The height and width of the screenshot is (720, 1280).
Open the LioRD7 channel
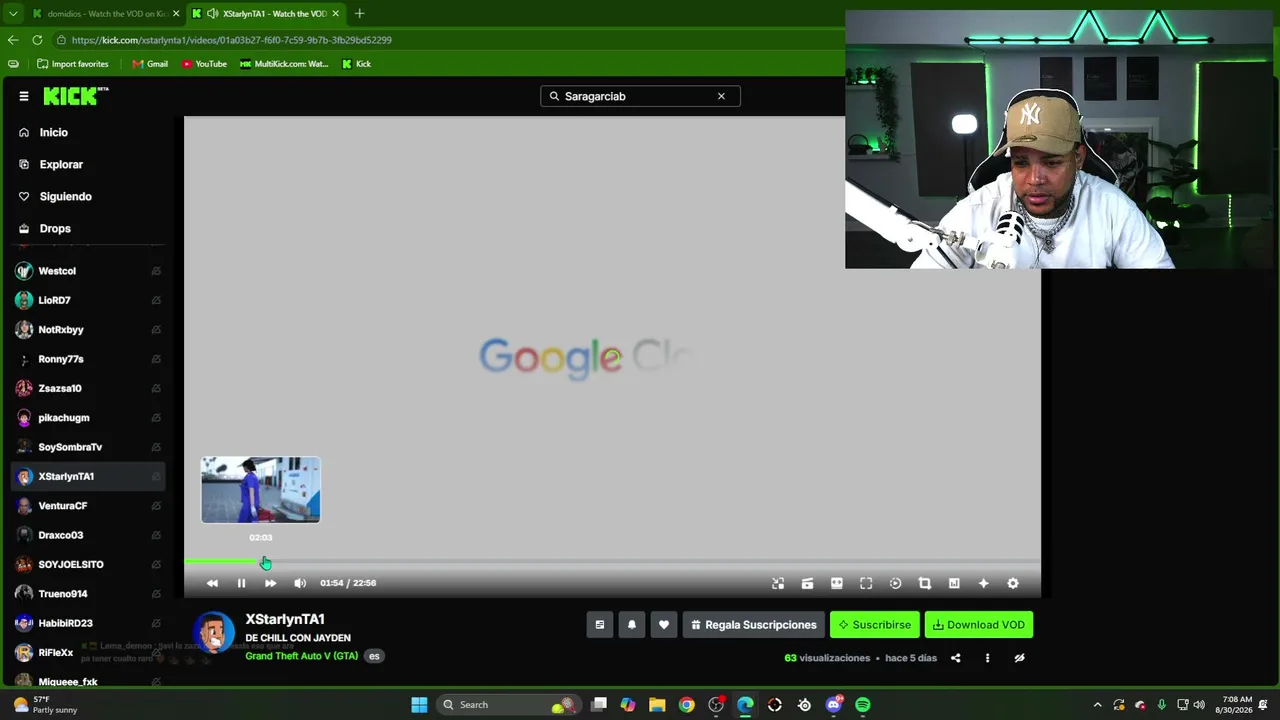click(88, 300)
